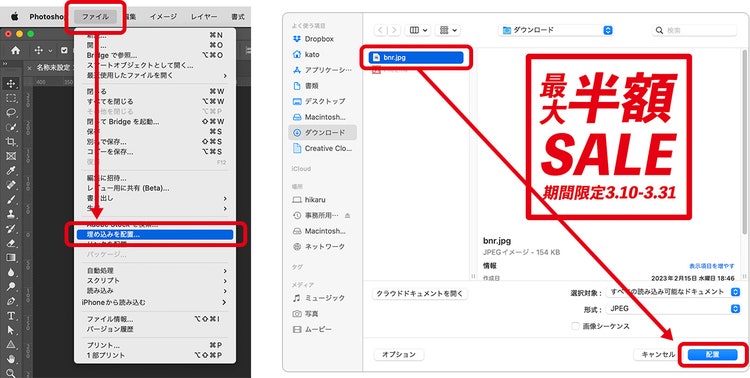Select the Brush tool
Viewport: 750px width, 378px height.
pyautogui.click(x=11, y=200)
